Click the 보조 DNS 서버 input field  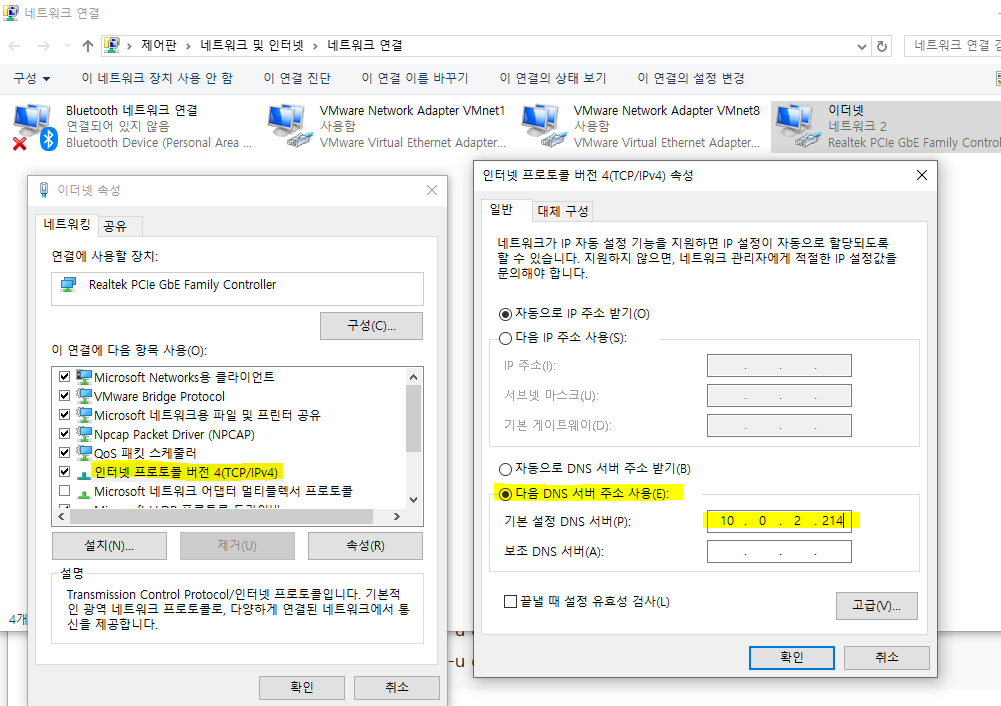coord(779,552)
